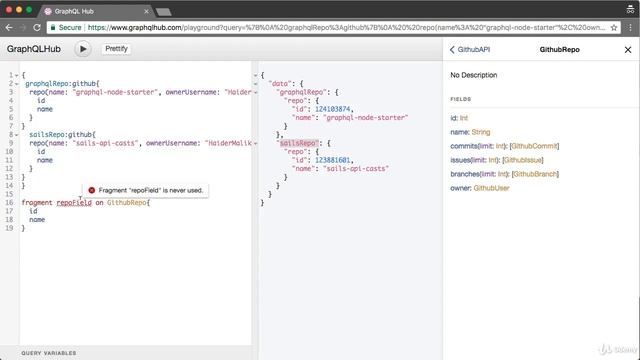This screenshot has height=360, width=640.
Task: Click the commits field in docs
Action: coord(464,146)
